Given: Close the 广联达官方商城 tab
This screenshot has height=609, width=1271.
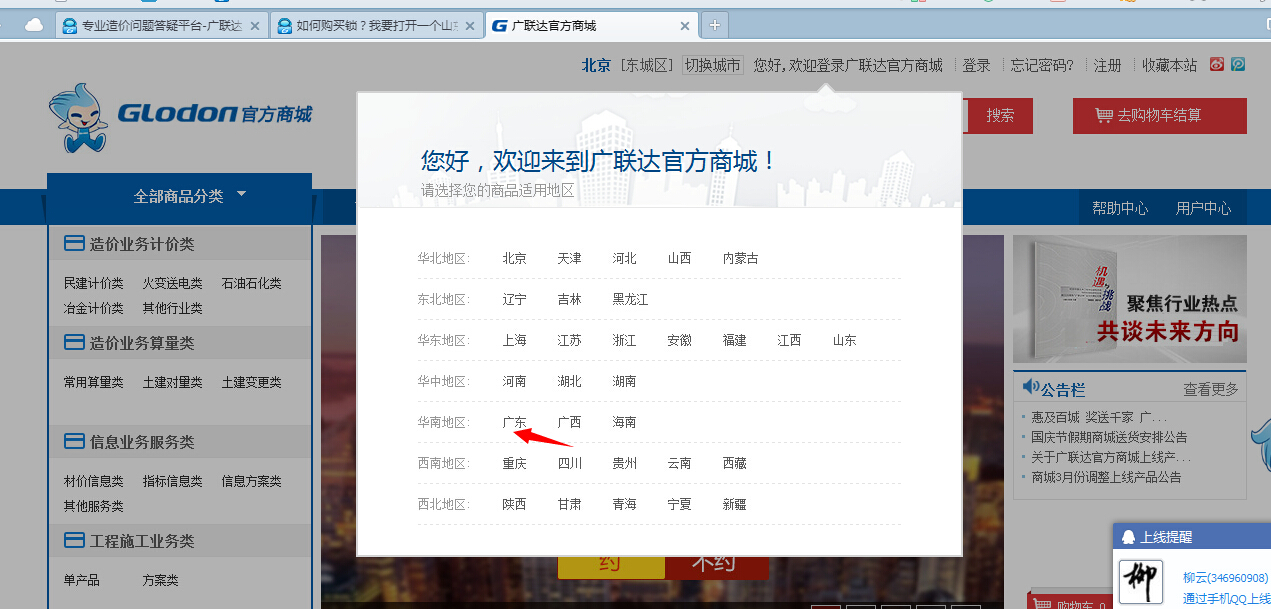Looking at the screenshot, I should [685, 26].
